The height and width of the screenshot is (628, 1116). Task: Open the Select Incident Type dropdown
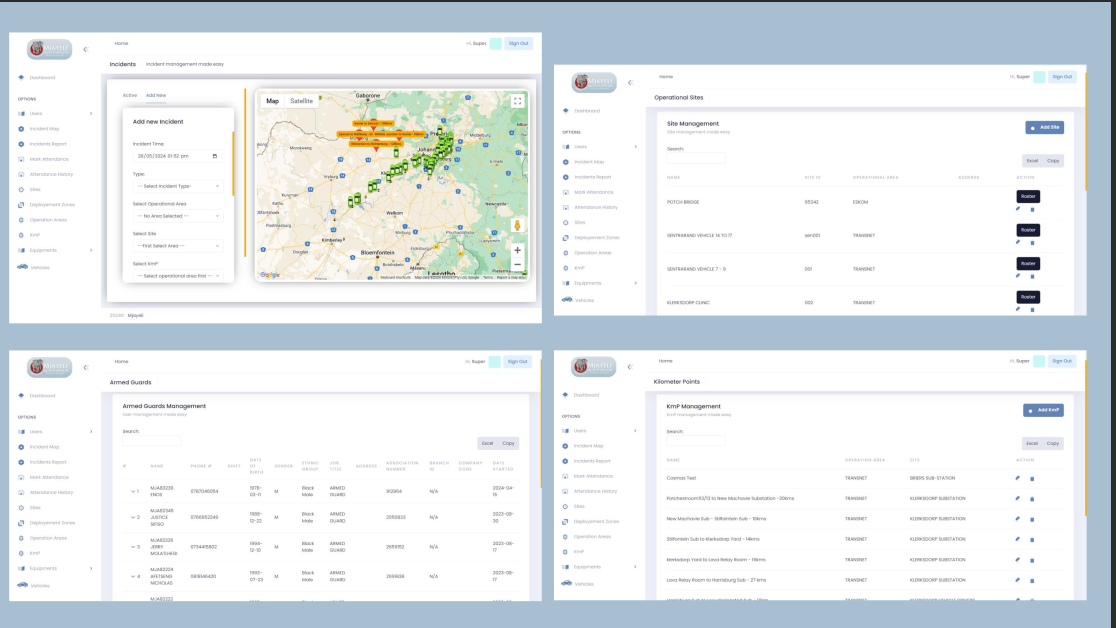tap(178, 186)
